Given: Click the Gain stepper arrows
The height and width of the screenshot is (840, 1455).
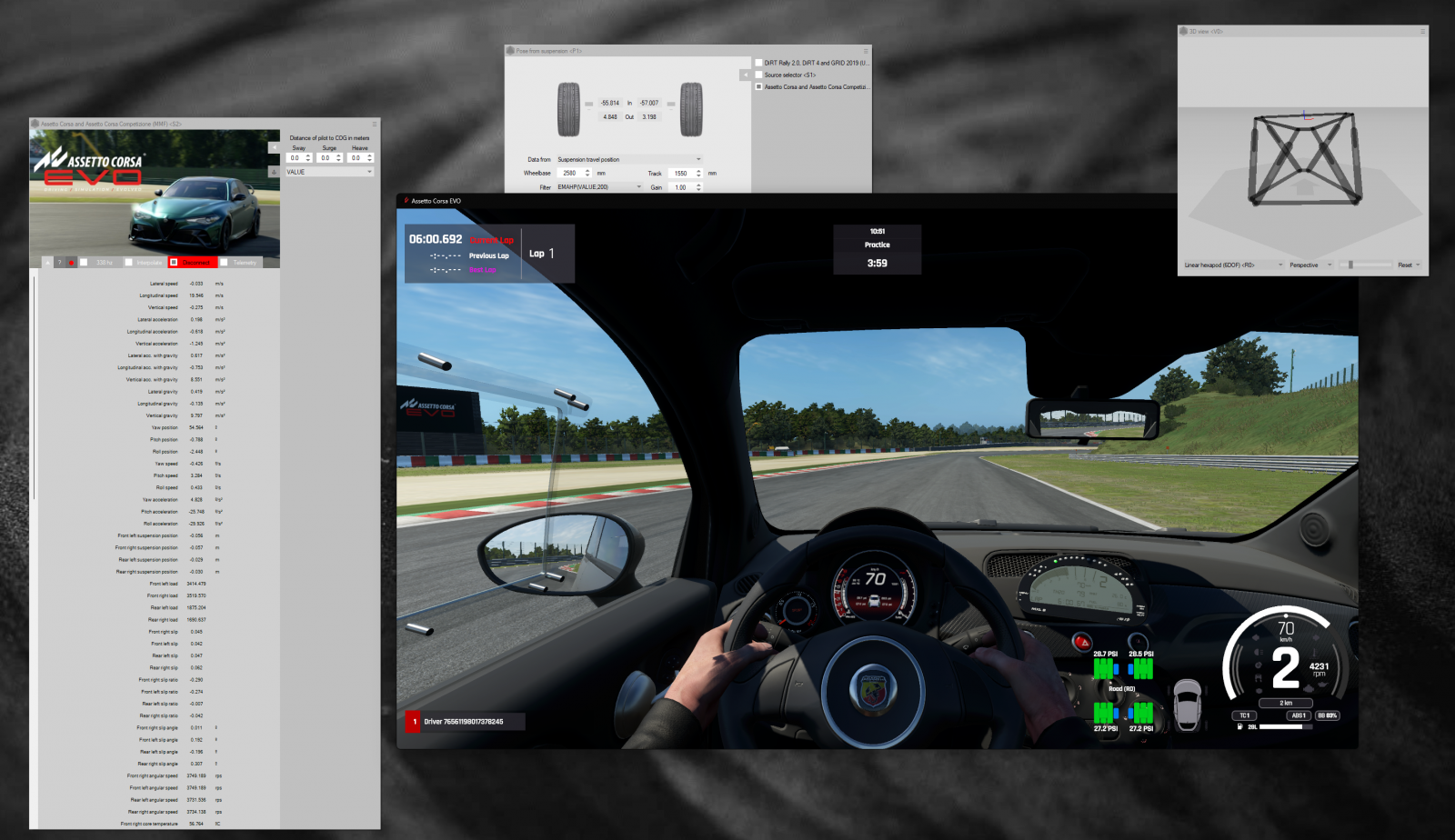Looking at the screenshot, I should (x=698, y=187).
